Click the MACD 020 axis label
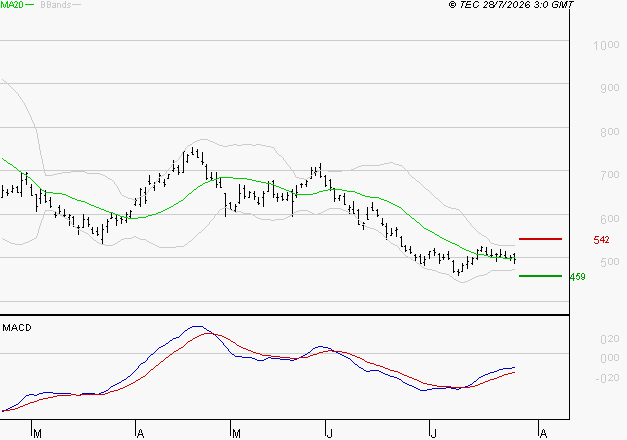Viewport: 627px width, 440px height. [x=610, y=339]
